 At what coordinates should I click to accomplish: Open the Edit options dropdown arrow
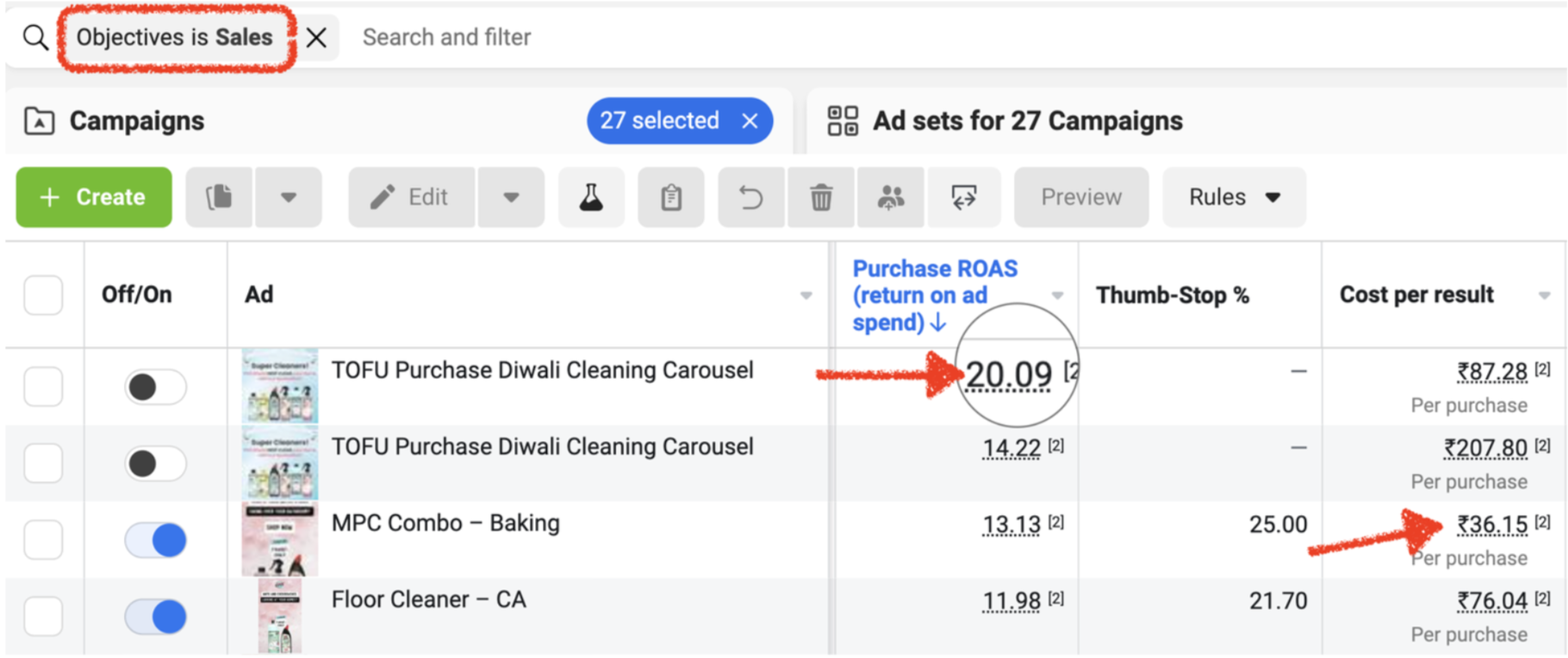coord(511,197)
